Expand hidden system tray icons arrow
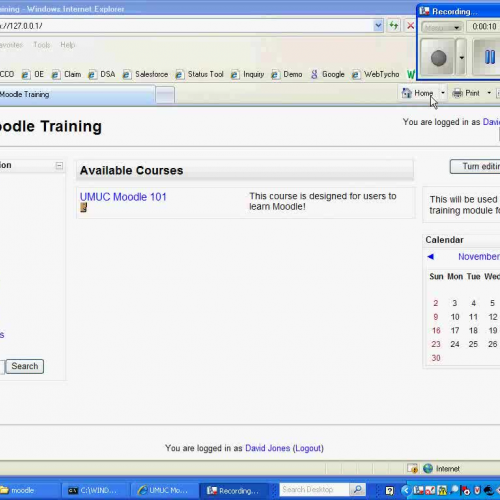This screenshot has height=500, width=500. tap(406, 490)
